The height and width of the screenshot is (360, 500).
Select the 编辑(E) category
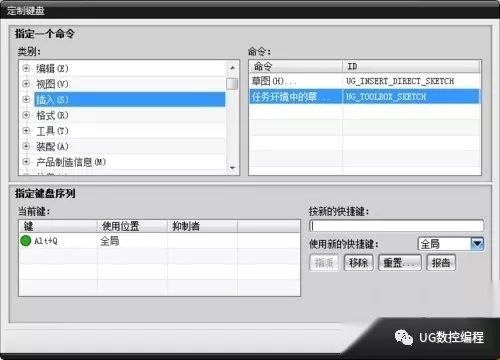click(x=52, y=68)
